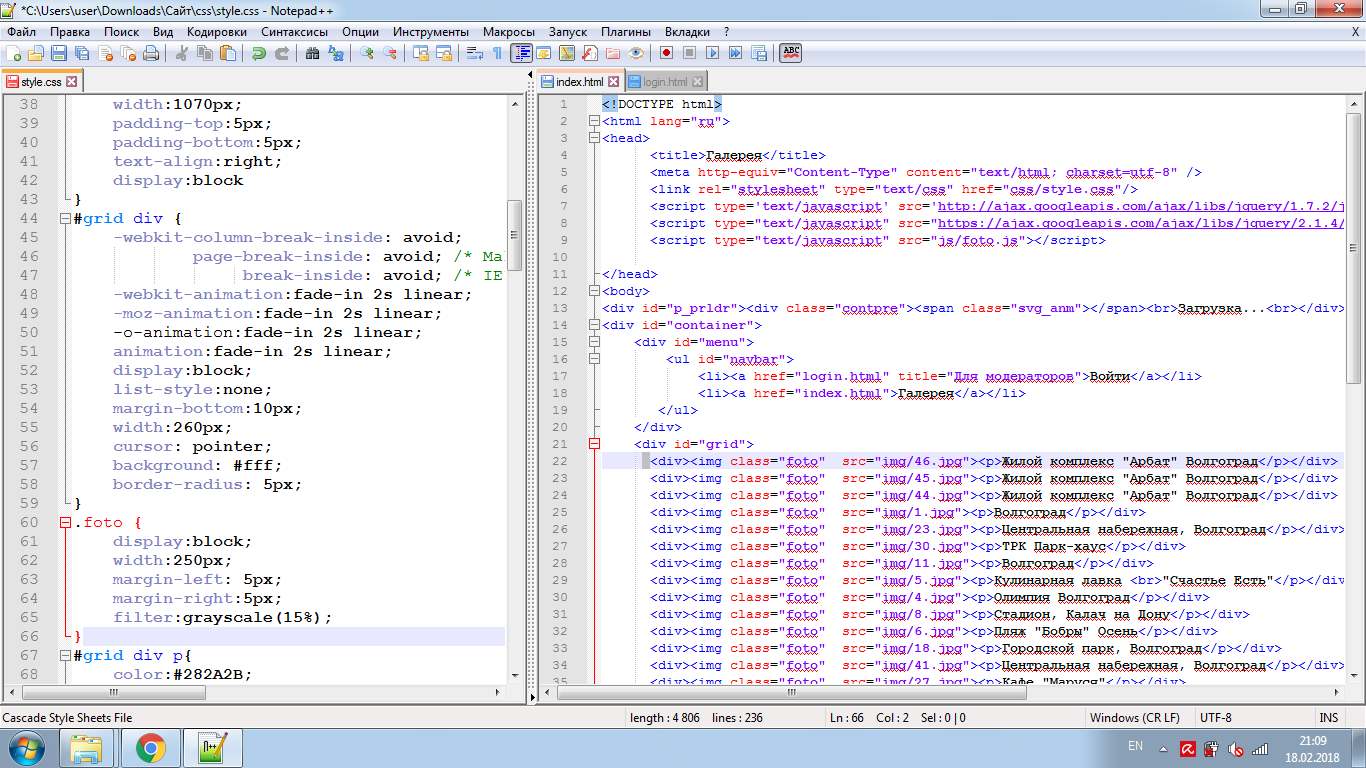Open the Правка menu
The image size is (1366, 768).
click(x=69, y=32)
